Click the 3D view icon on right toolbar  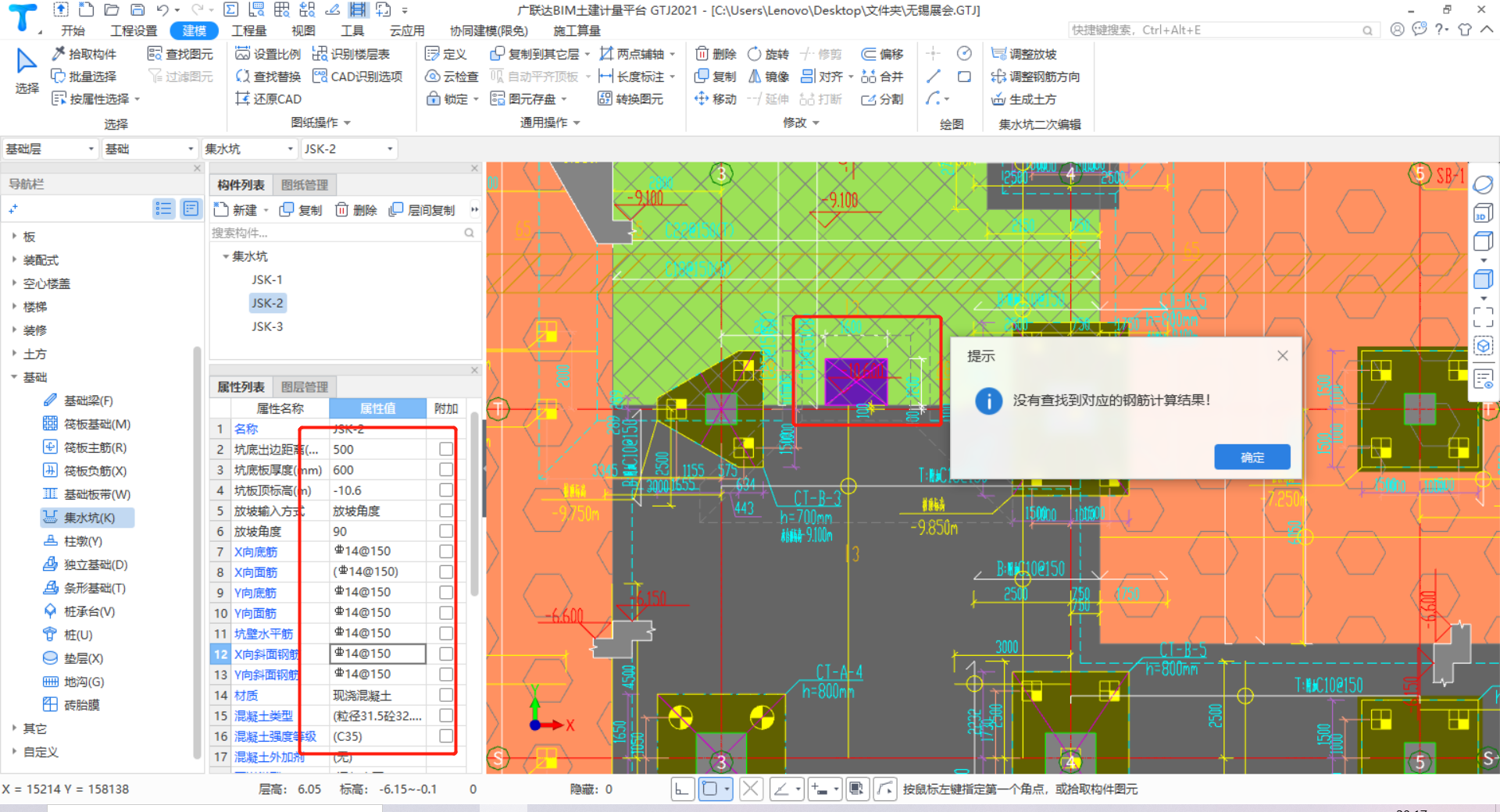(x=1482, y=213)
